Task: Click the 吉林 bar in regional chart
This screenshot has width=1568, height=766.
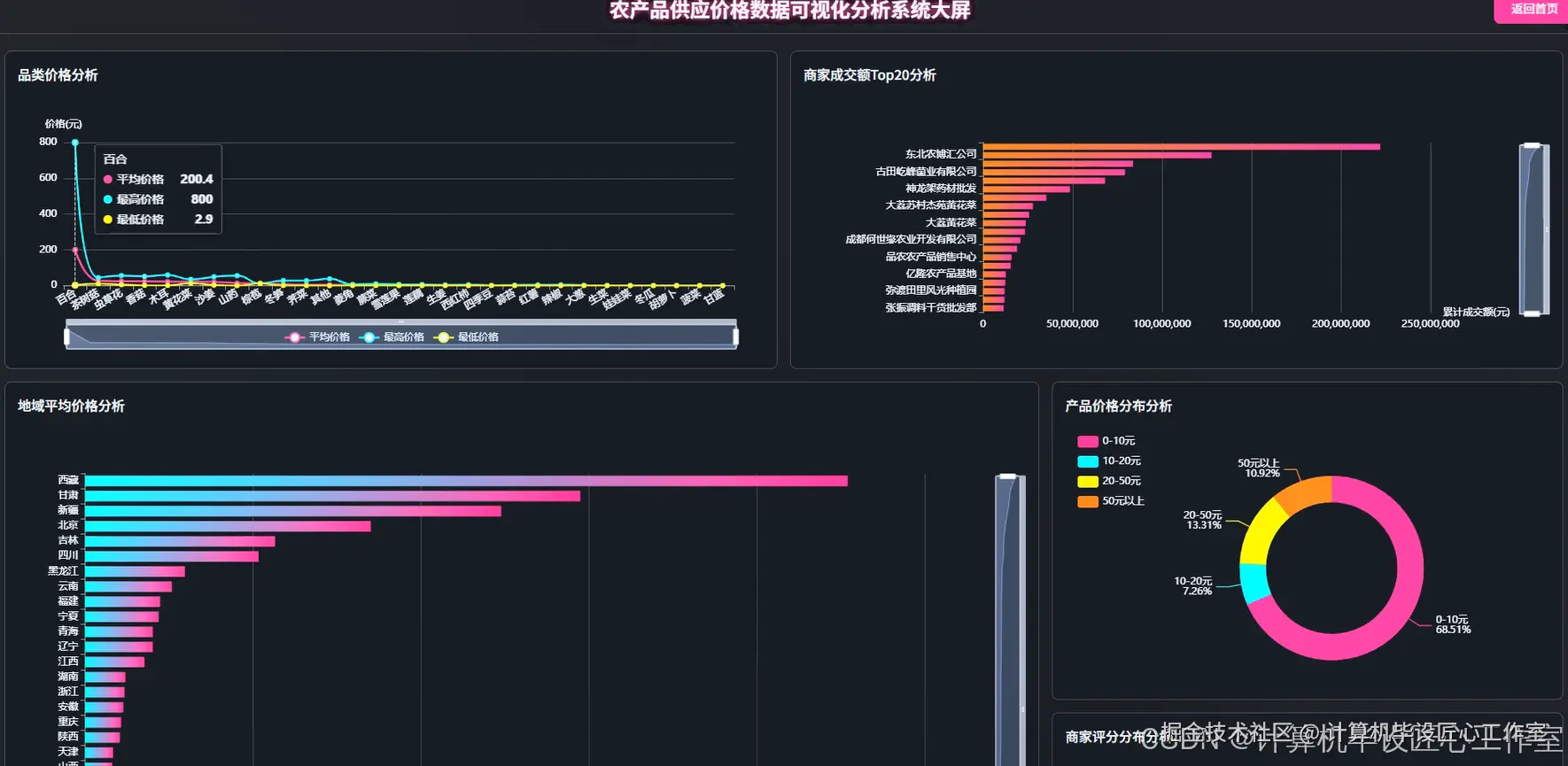Action: [x=180, y=541]
